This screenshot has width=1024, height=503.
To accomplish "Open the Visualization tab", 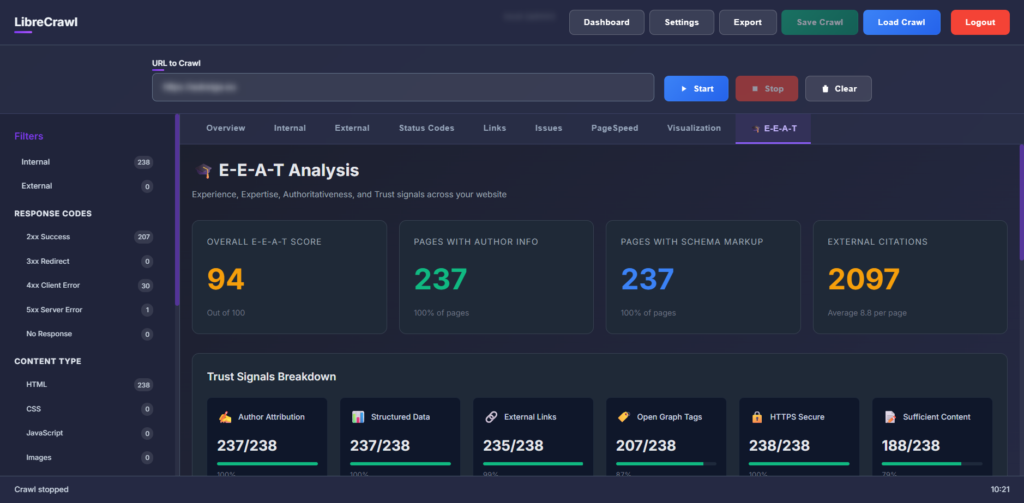I will (x=694, y=128).
